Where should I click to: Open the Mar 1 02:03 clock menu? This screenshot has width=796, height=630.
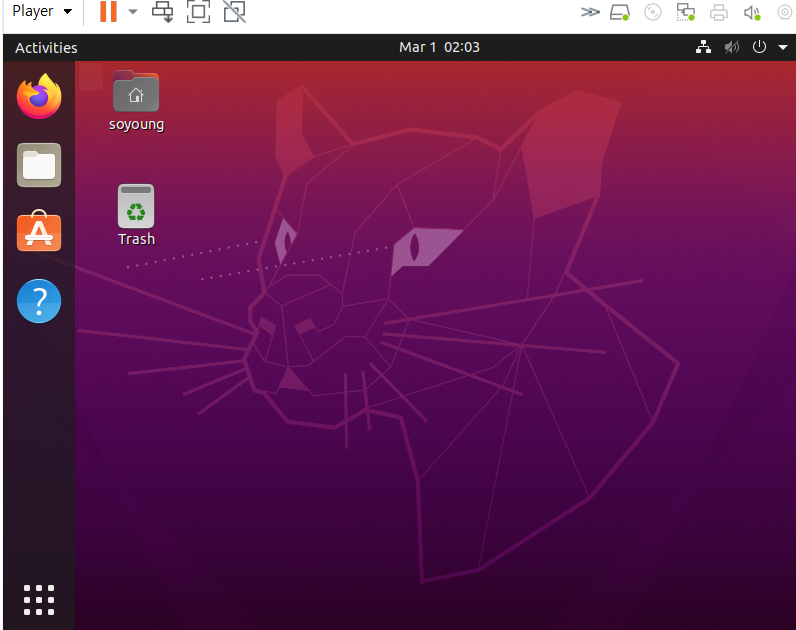click(x=439, y=47)
